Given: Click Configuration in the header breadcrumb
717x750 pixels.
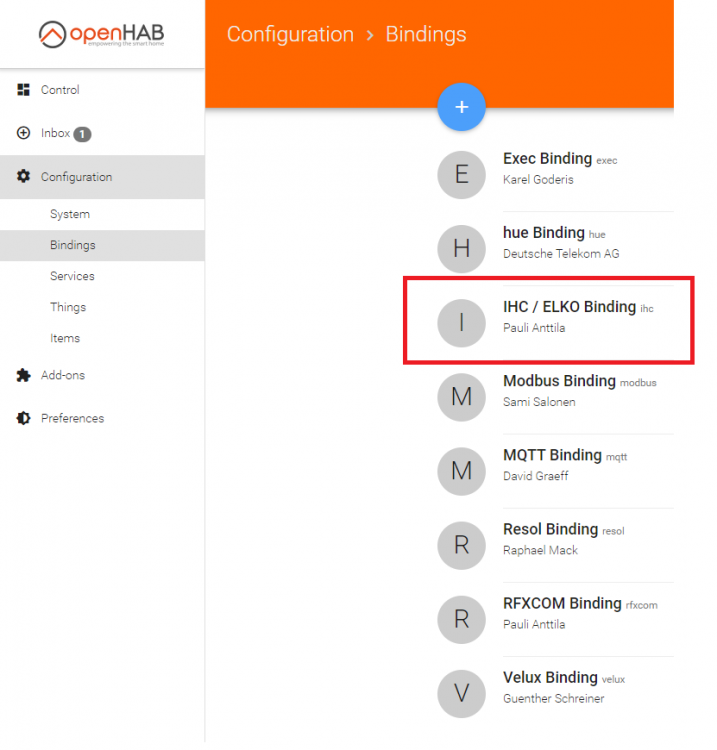Looking at the screenshot, I should click(x=290, y=34).
